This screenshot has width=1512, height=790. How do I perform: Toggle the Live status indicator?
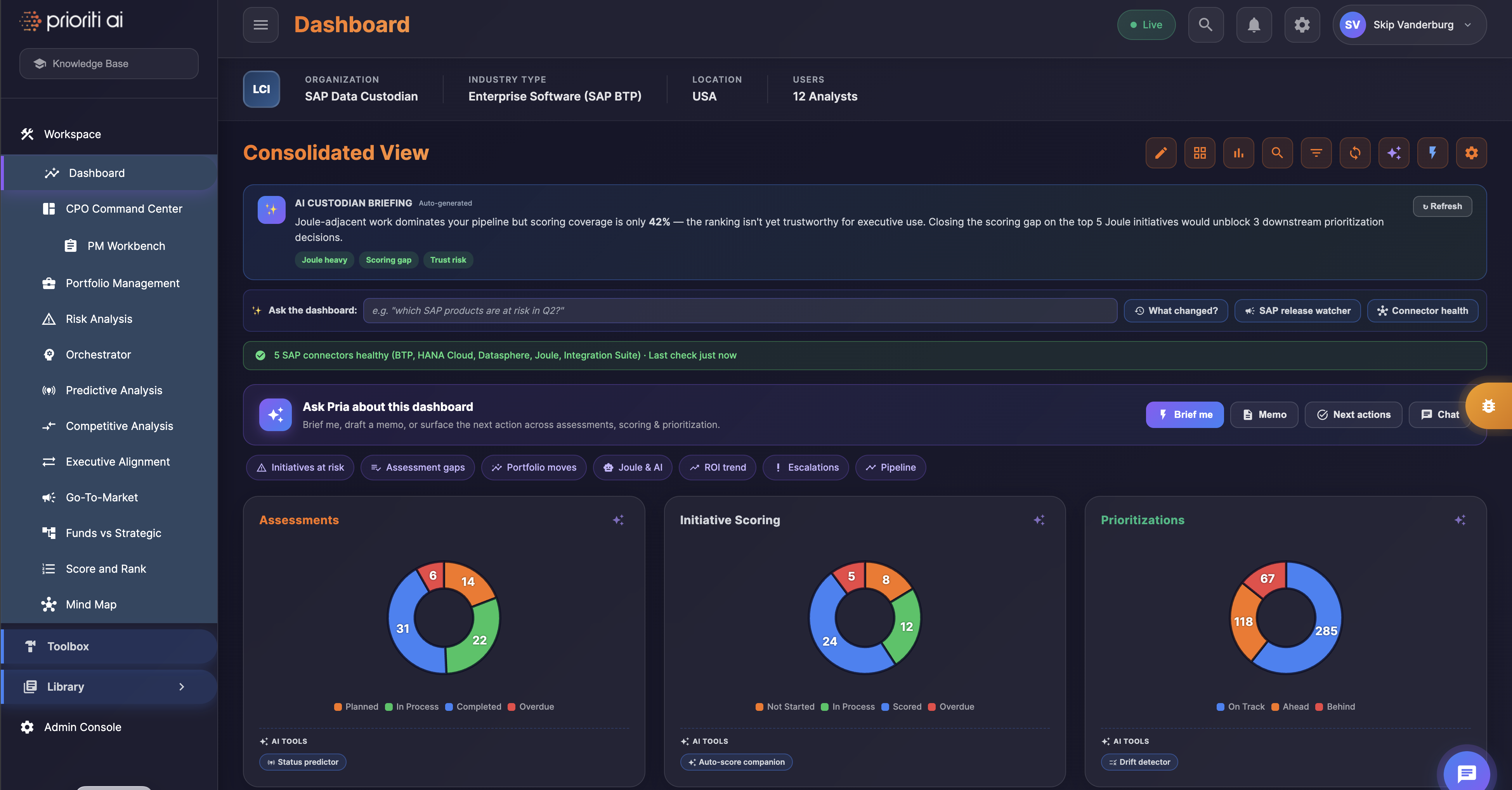point(1146,25)
